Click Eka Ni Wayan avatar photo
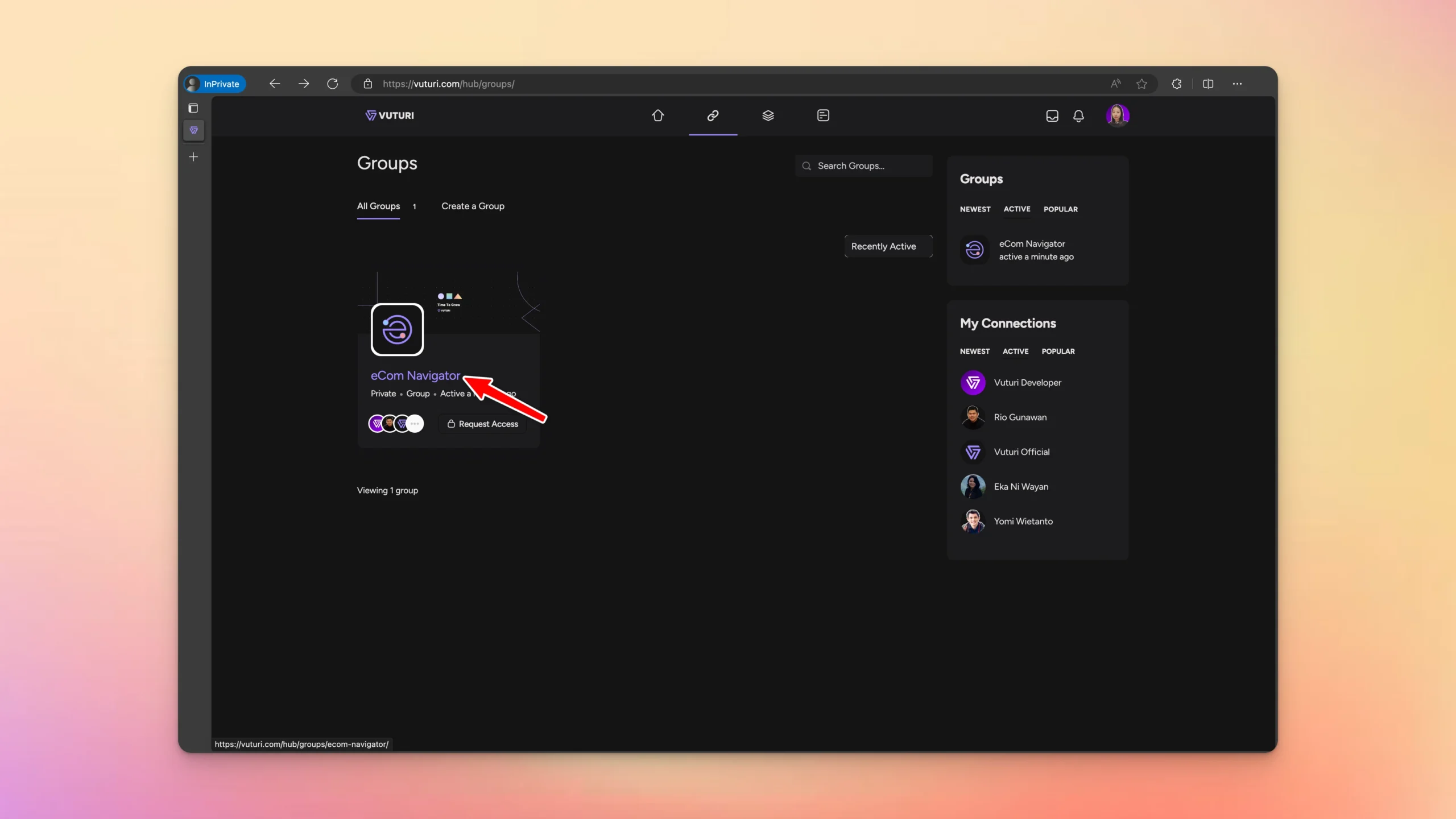The image size is (1456, 819). point(973,487)
